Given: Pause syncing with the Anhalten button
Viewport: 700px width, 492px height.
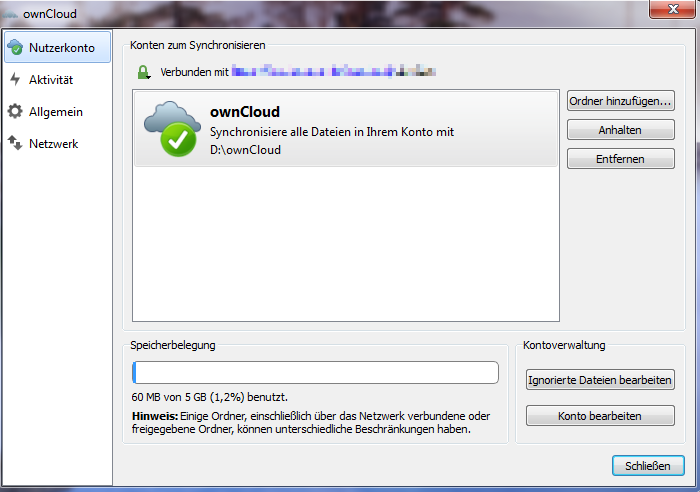Looking at the screenshot, I should click(621, 130).
